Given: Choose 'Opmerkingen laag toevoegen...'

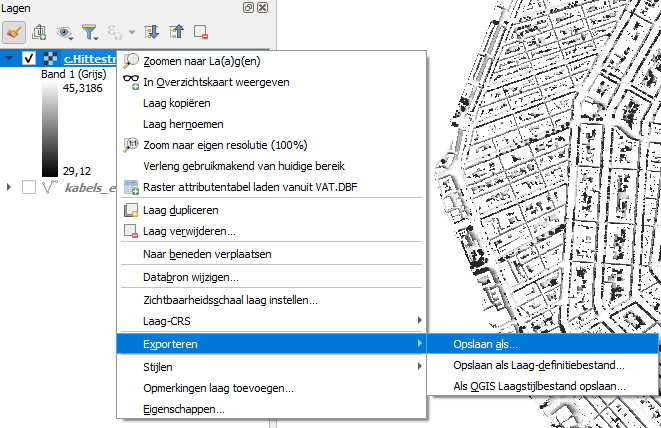Looking at the screenshot, I should 271,388.
